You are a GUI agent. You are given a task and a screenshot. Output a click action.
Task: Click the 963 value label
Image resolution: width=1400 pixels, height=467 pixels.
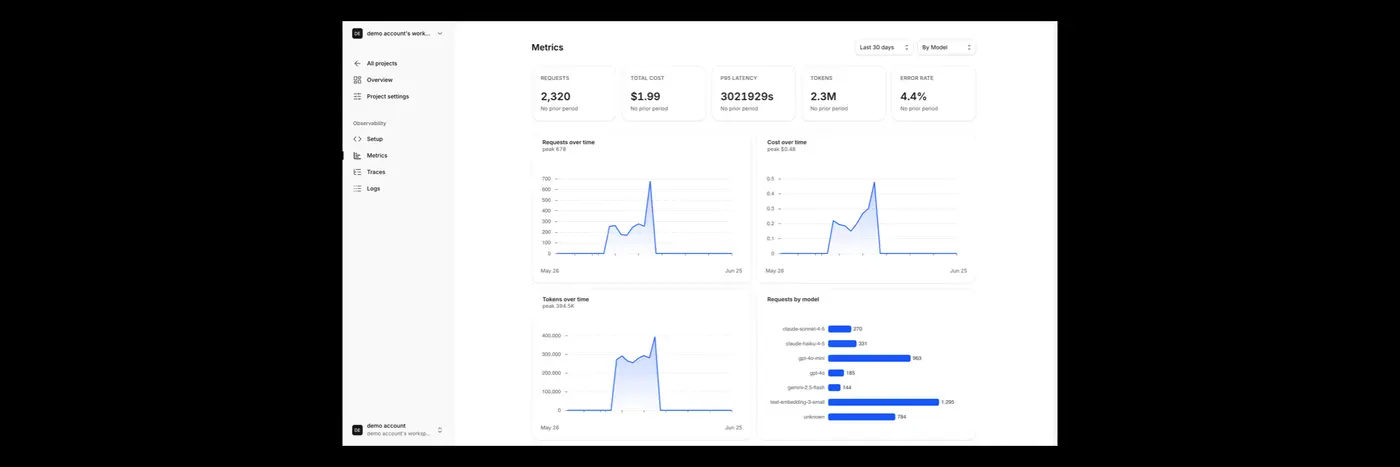point(917,358)
